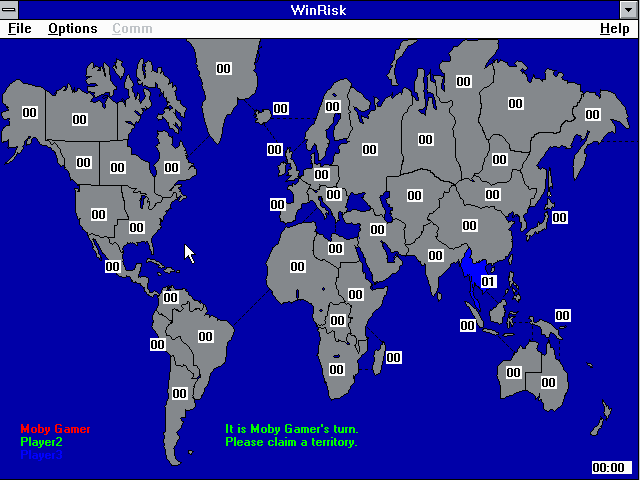
Task: Select the blue Siam territory marked 01
Action: (x=488, y=282)
